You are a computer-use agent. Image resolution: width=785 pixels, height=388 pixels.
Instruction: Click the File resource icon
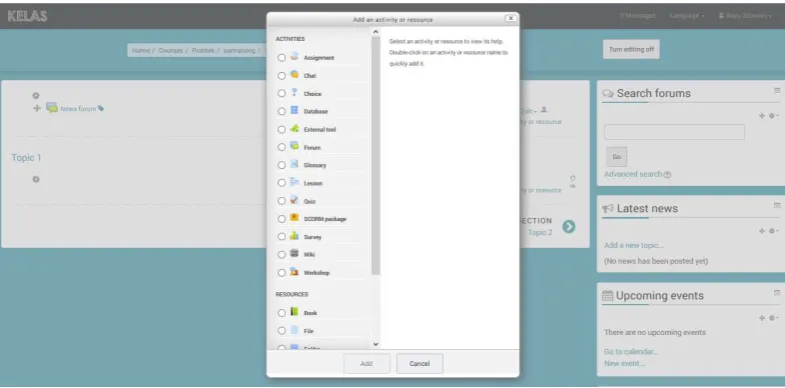[x=294, y=330]
